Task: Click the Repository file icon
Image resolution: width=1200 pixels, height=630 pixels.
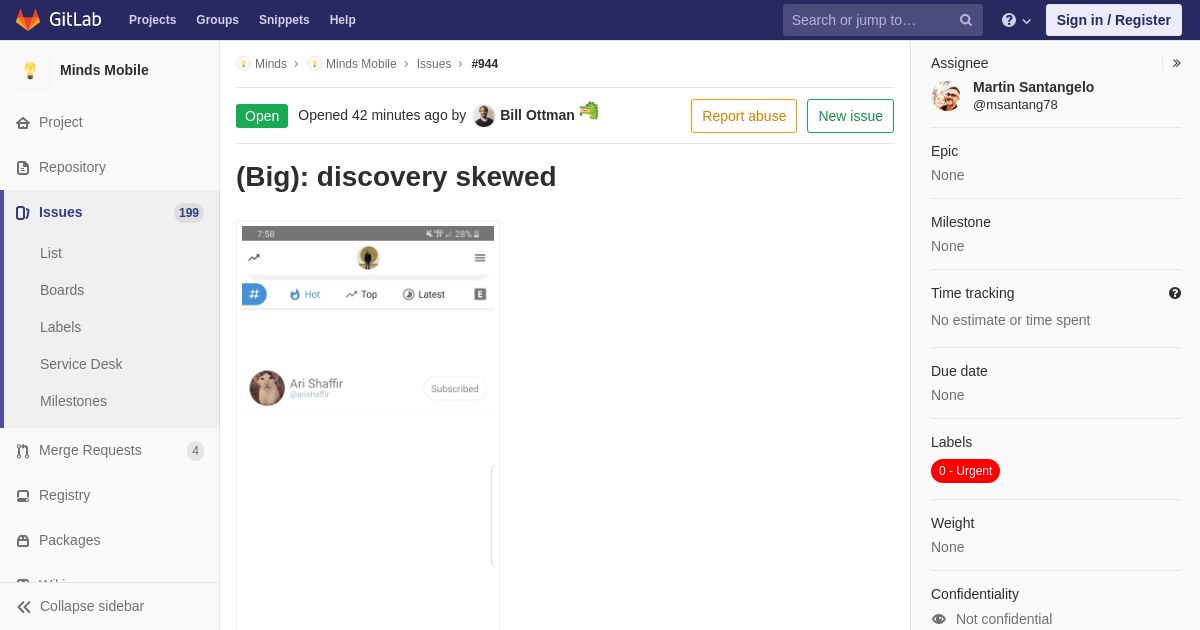Action: pyautogui.click(x=23, y=167)
